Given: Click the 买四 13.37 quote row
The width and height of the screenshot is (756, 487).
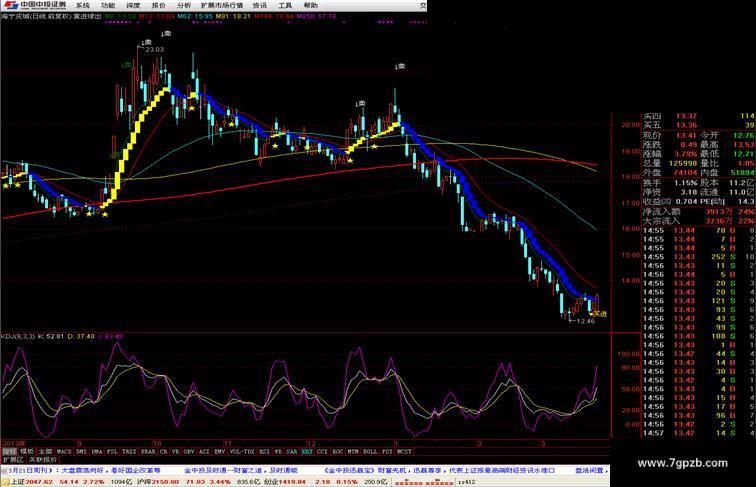Looking at the screenshot, I should [698, 116].
